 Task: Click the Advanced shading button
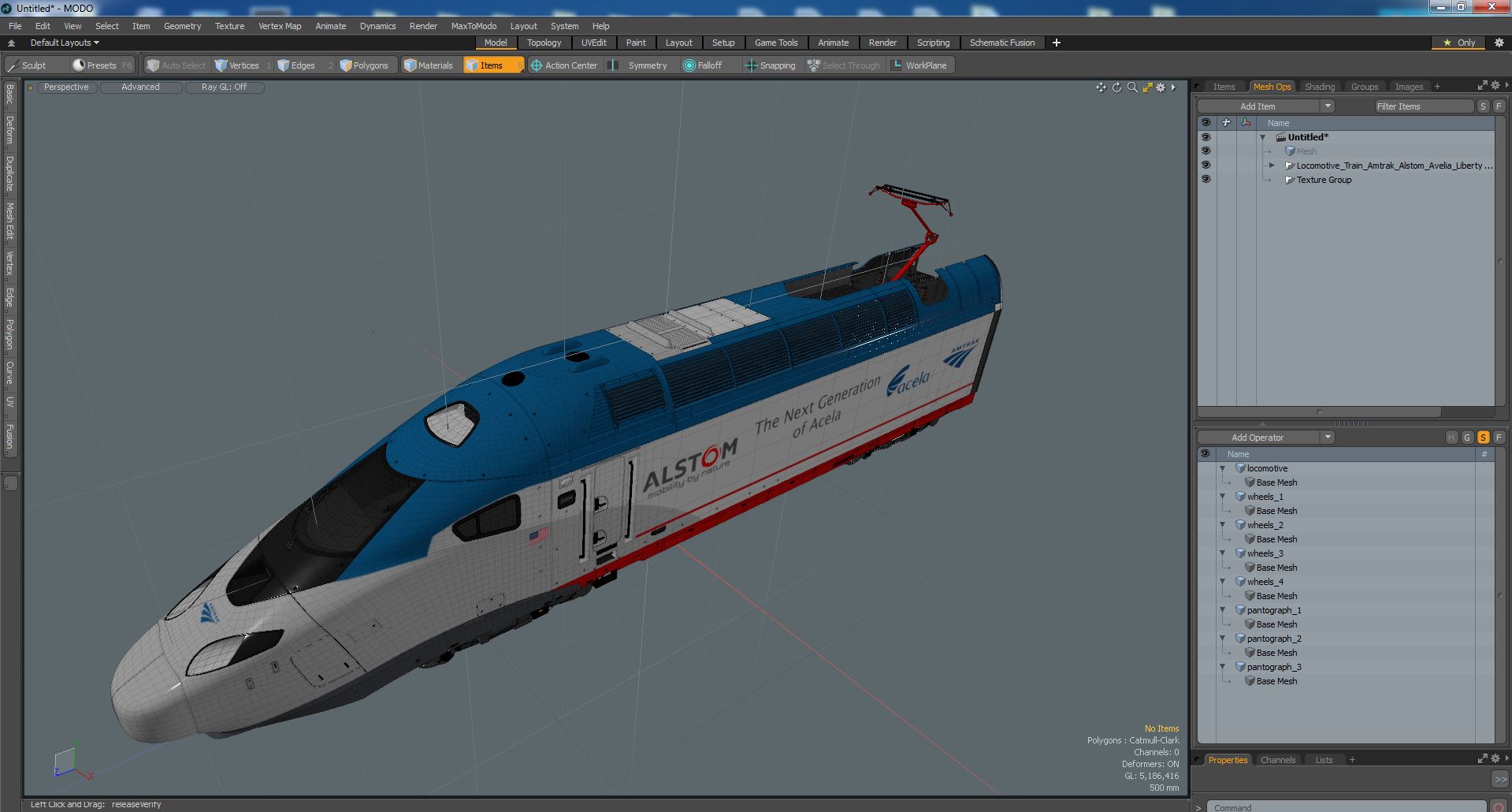(x=140, y=88)
